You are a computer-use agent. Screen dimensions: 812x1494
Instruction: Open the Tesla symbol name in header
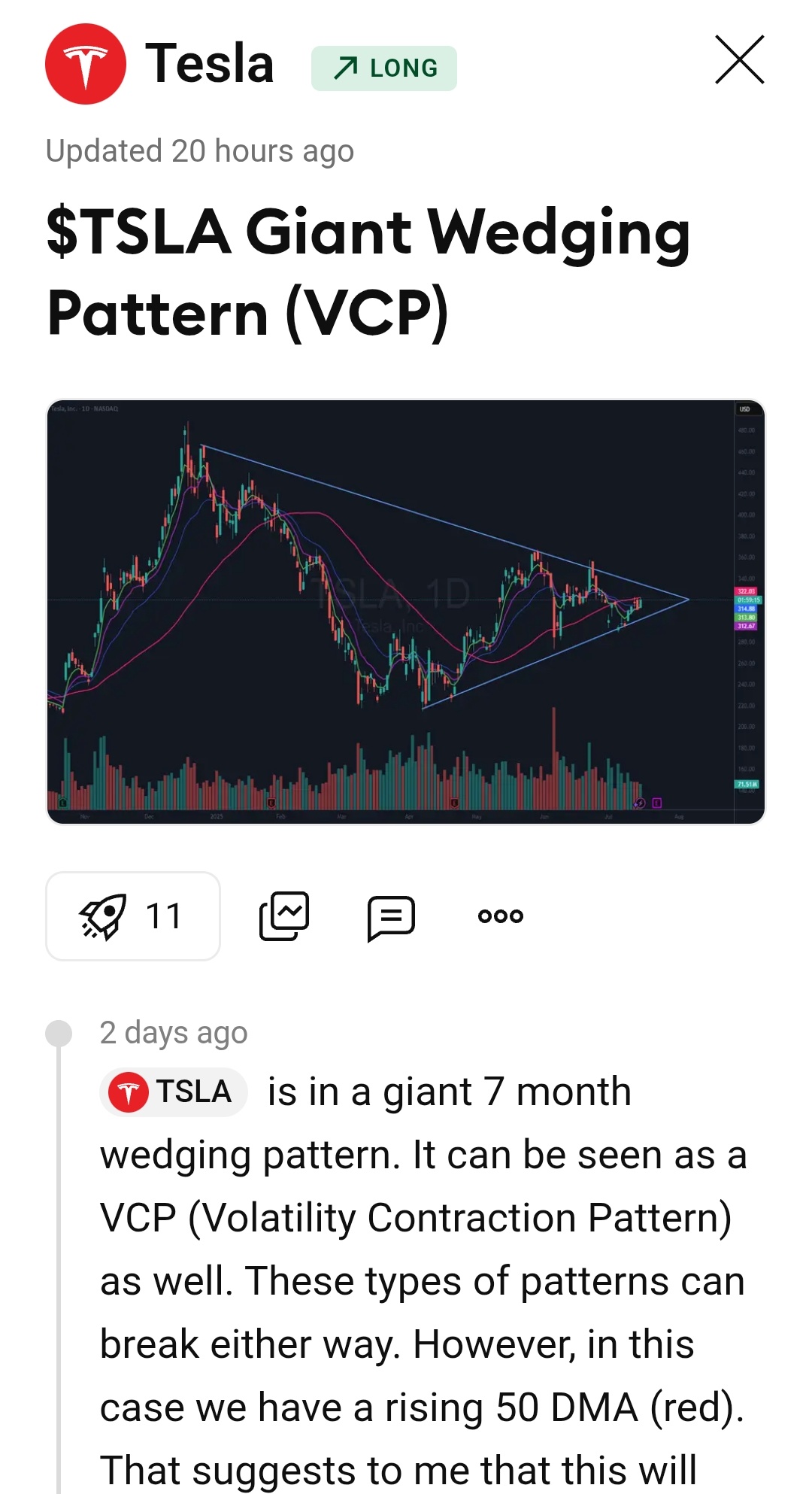point(209,64)
